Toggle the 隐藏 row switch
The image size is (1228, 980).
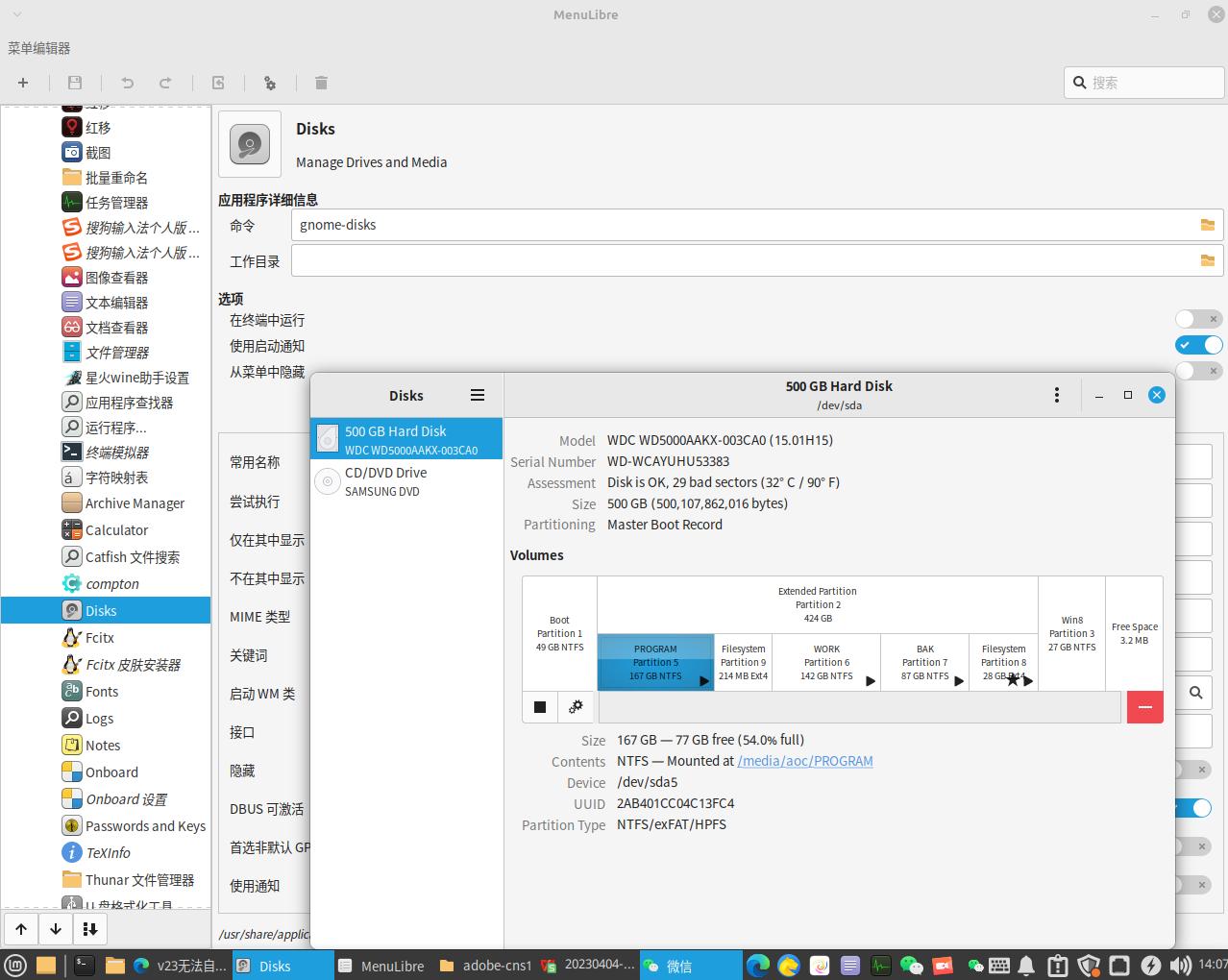(x=1193, y=770)
